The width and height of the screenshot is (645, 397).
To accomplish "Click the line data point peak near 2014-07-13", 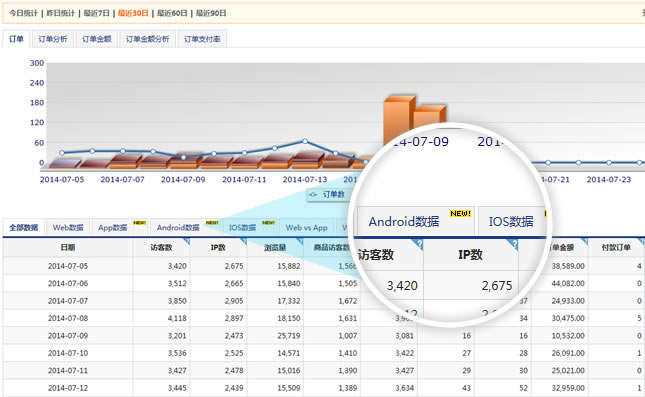I will click(x=305, y=141).
